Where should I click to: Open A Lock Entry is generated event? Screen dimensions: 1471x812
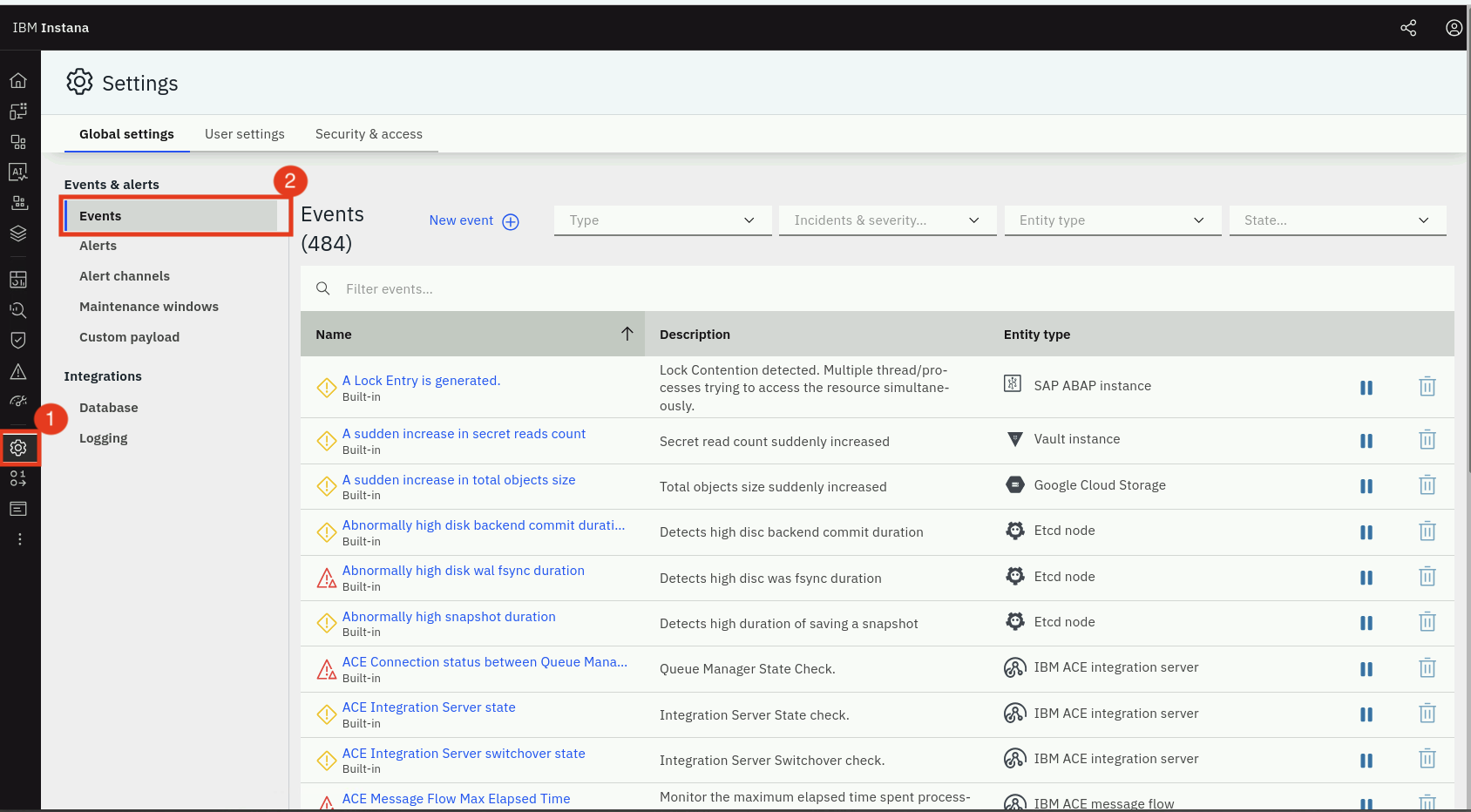(421, 381)
